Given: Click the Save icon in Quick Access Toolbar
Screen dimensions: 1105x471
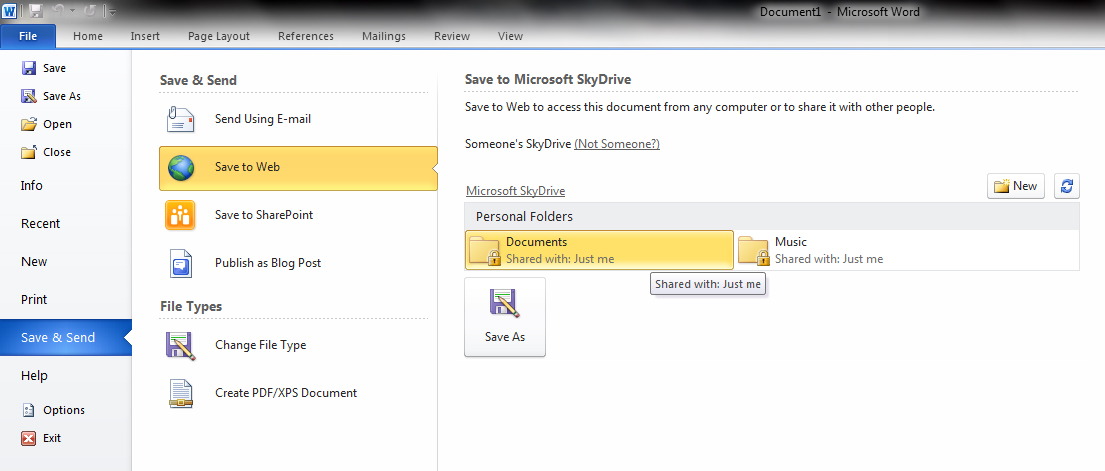Looking at the screenshot, I should coord(36,11).
